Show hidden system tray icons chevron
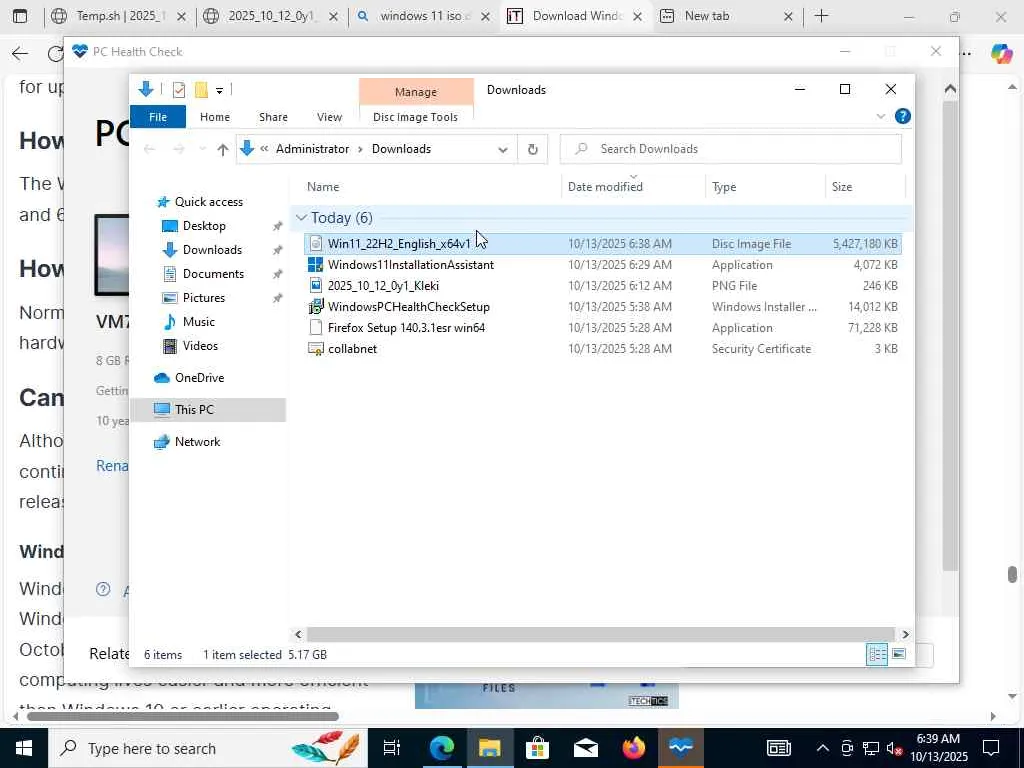Image resolution: width=1024 pixels, height=768 pixels. click(823, 748)
